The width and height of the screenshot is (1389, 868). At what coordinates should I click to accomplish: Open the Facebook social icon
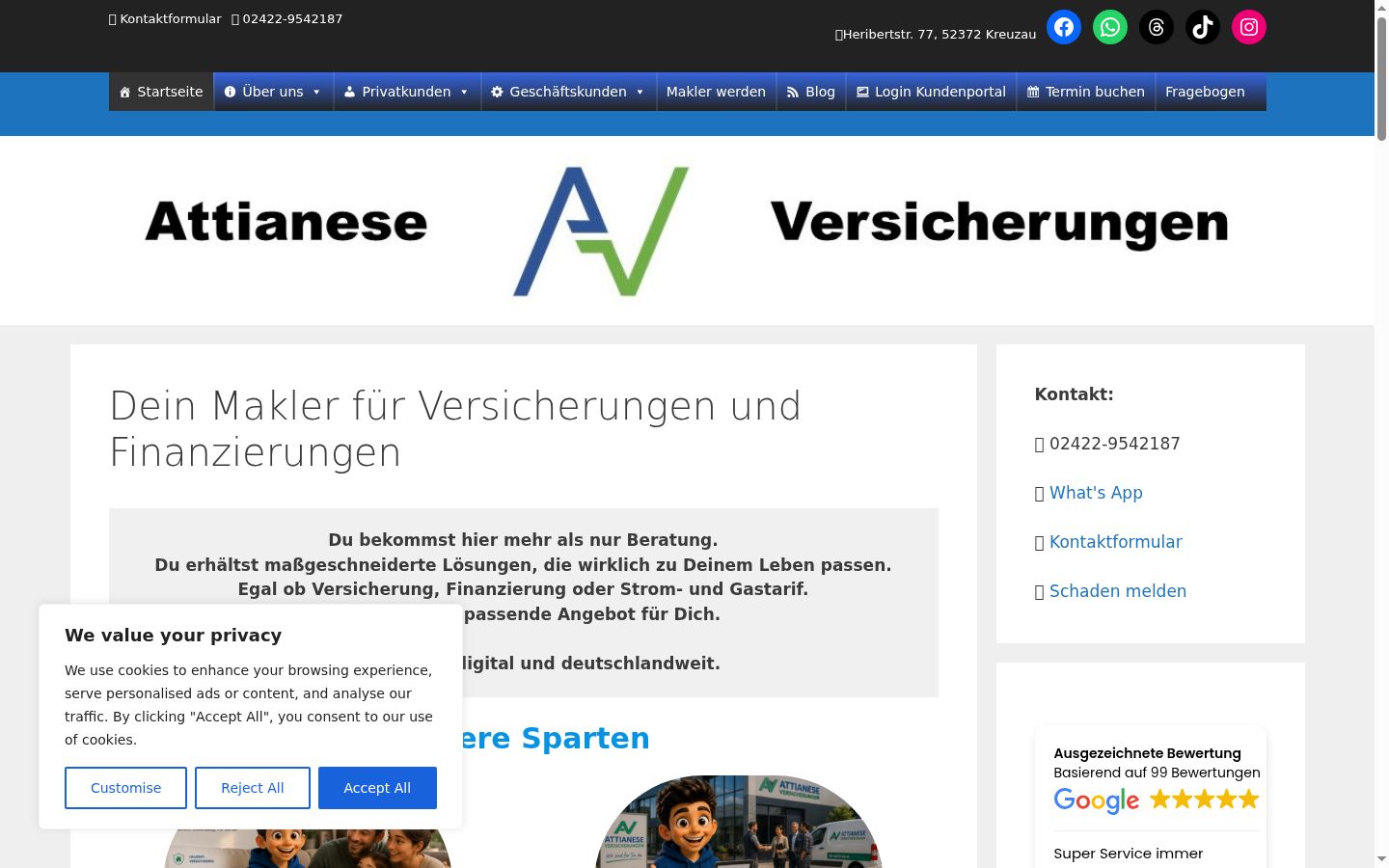[x=1064, y=27]
